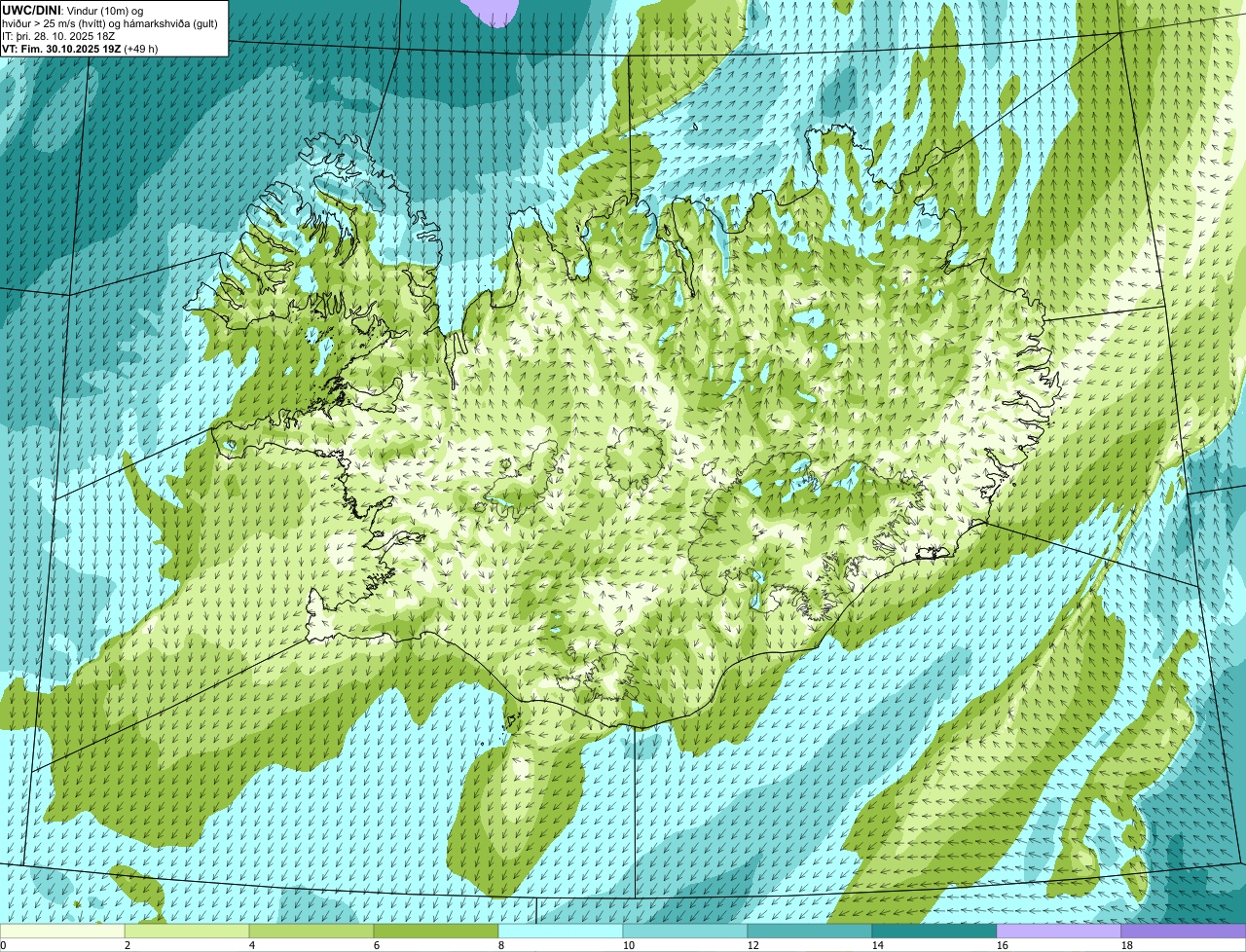Image resolution: width=1246 pixels, height=952 pixels.
Task: Click the lavender 16–18 m/s legend swatch
Action: pyautogui.click(x=1059, y=931)
